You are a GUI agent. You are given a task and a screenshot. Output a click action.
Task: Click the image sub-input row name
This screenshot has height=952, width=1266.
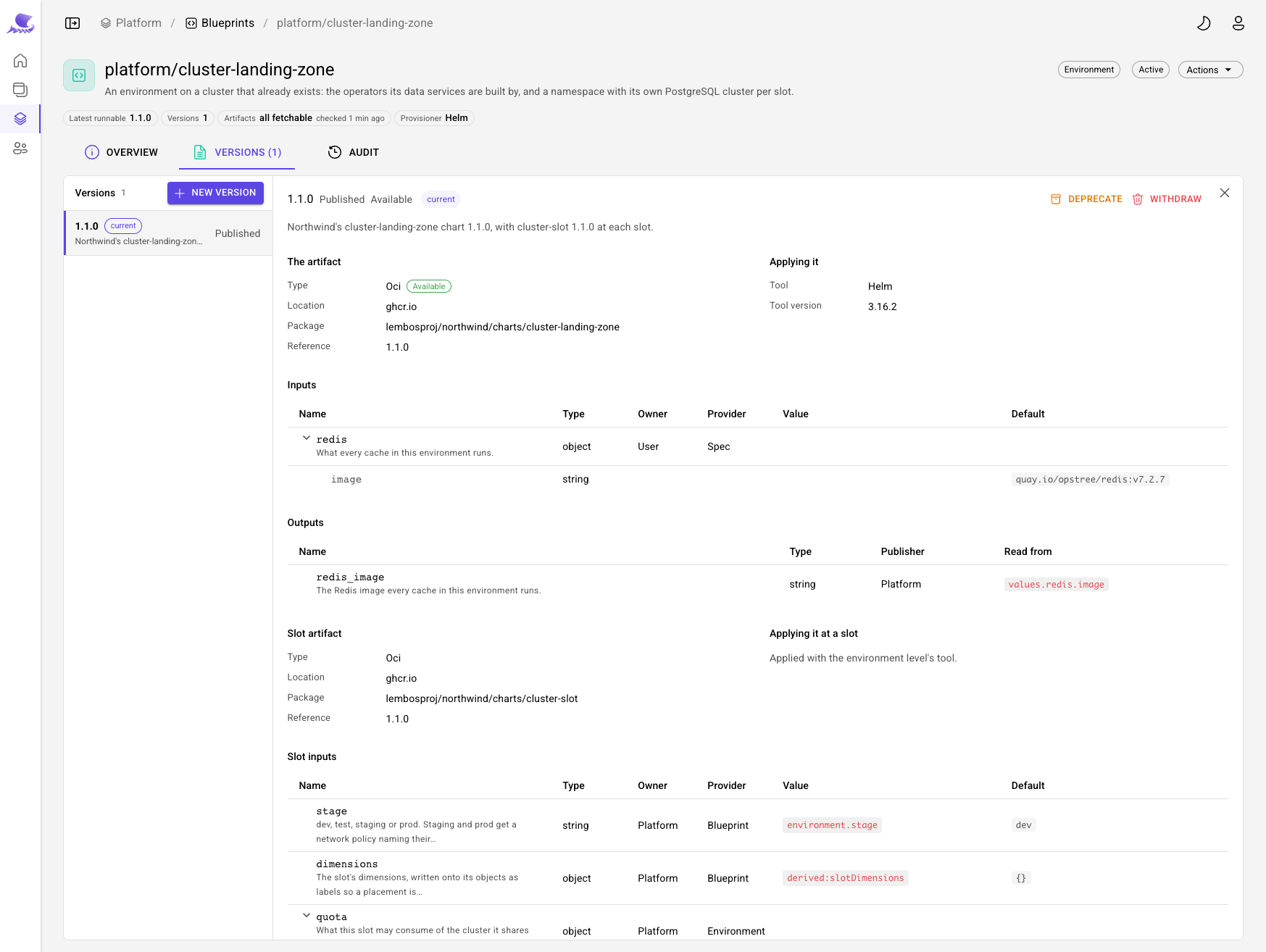click(x=346, y=480)
